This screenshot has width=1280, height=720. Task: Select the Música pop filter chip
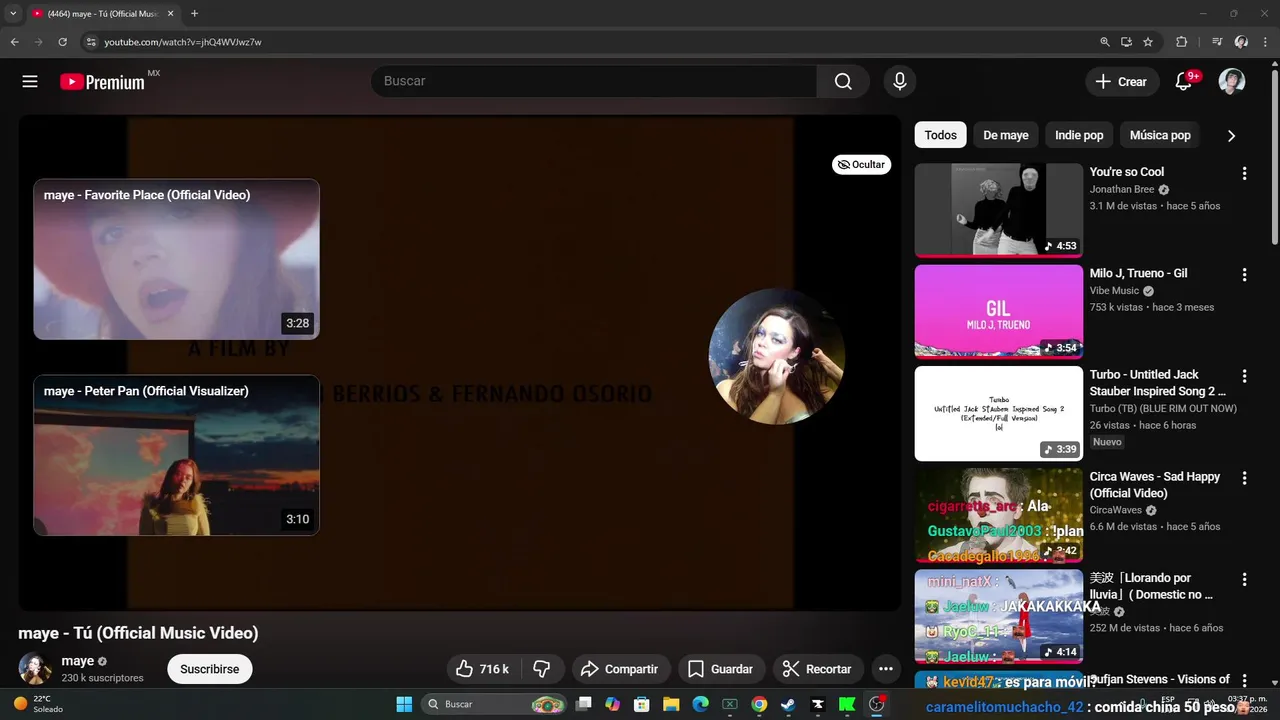point(1160,135)
